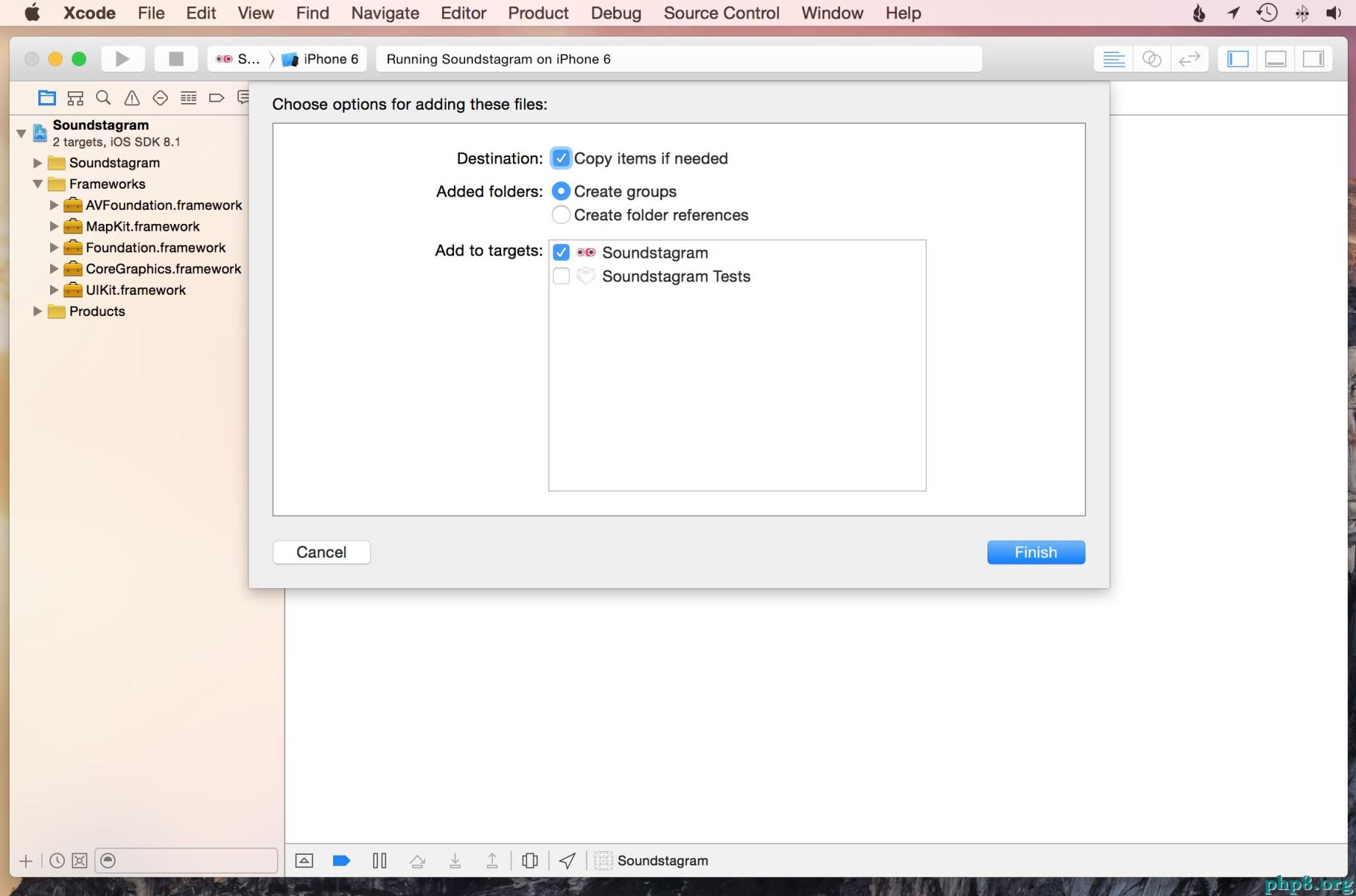The width and height of the screenshot is (1356, 896).
Task: Click the navigator filter field
Action: click(192, 861)
